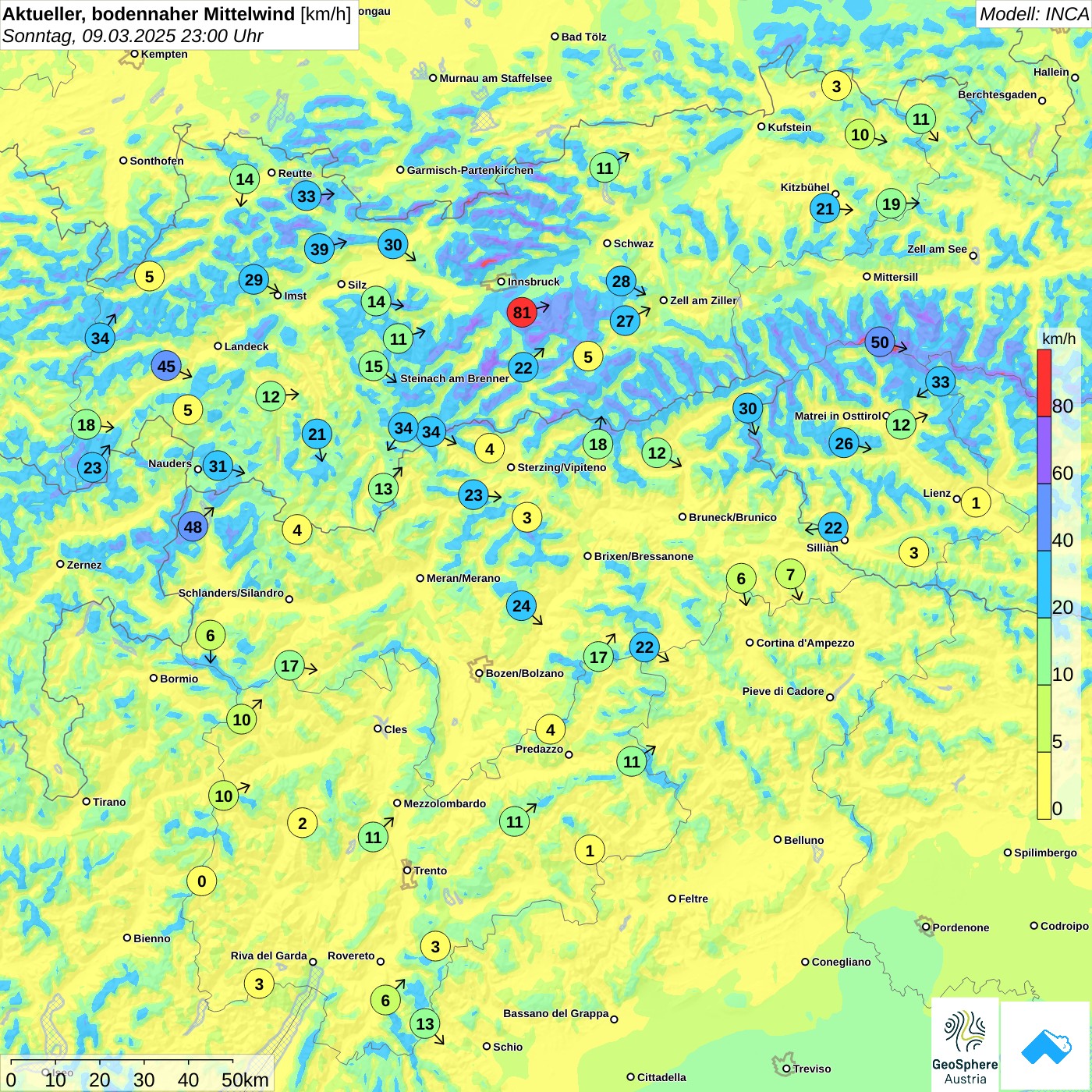Click the Meran/Merano label
Viewport: 1092px width, 1092px height.
[463, 578]
